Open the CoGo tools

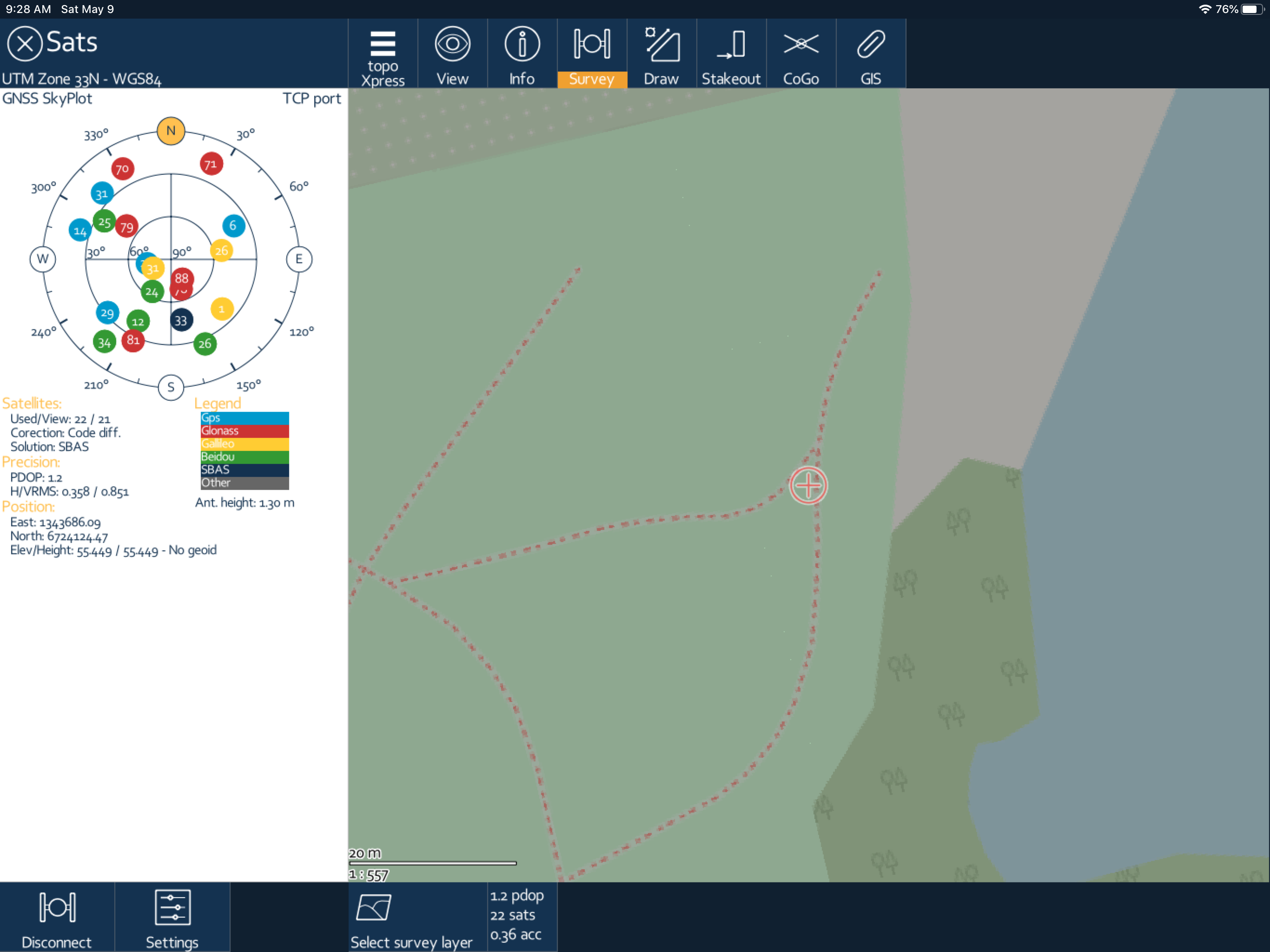801,54
